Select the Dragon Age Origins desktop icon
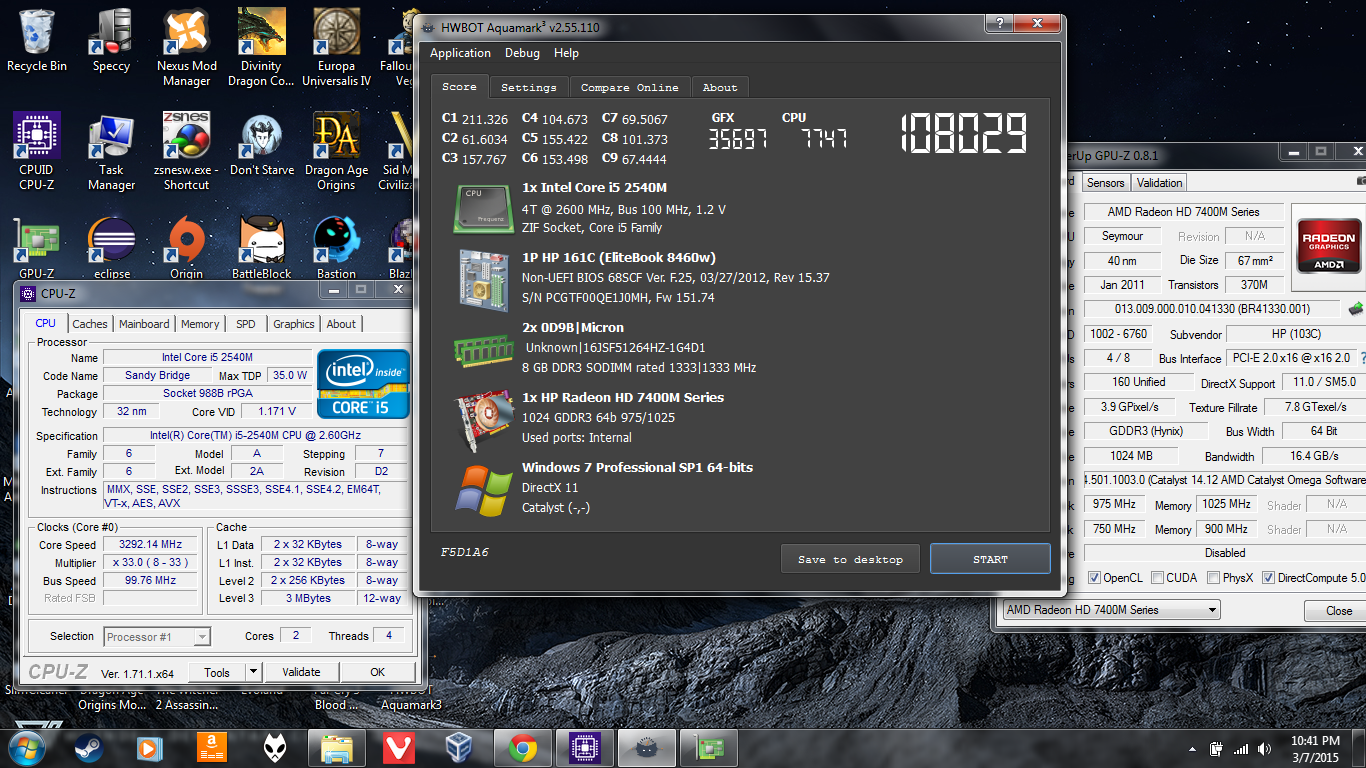 [x=336, y=151]
